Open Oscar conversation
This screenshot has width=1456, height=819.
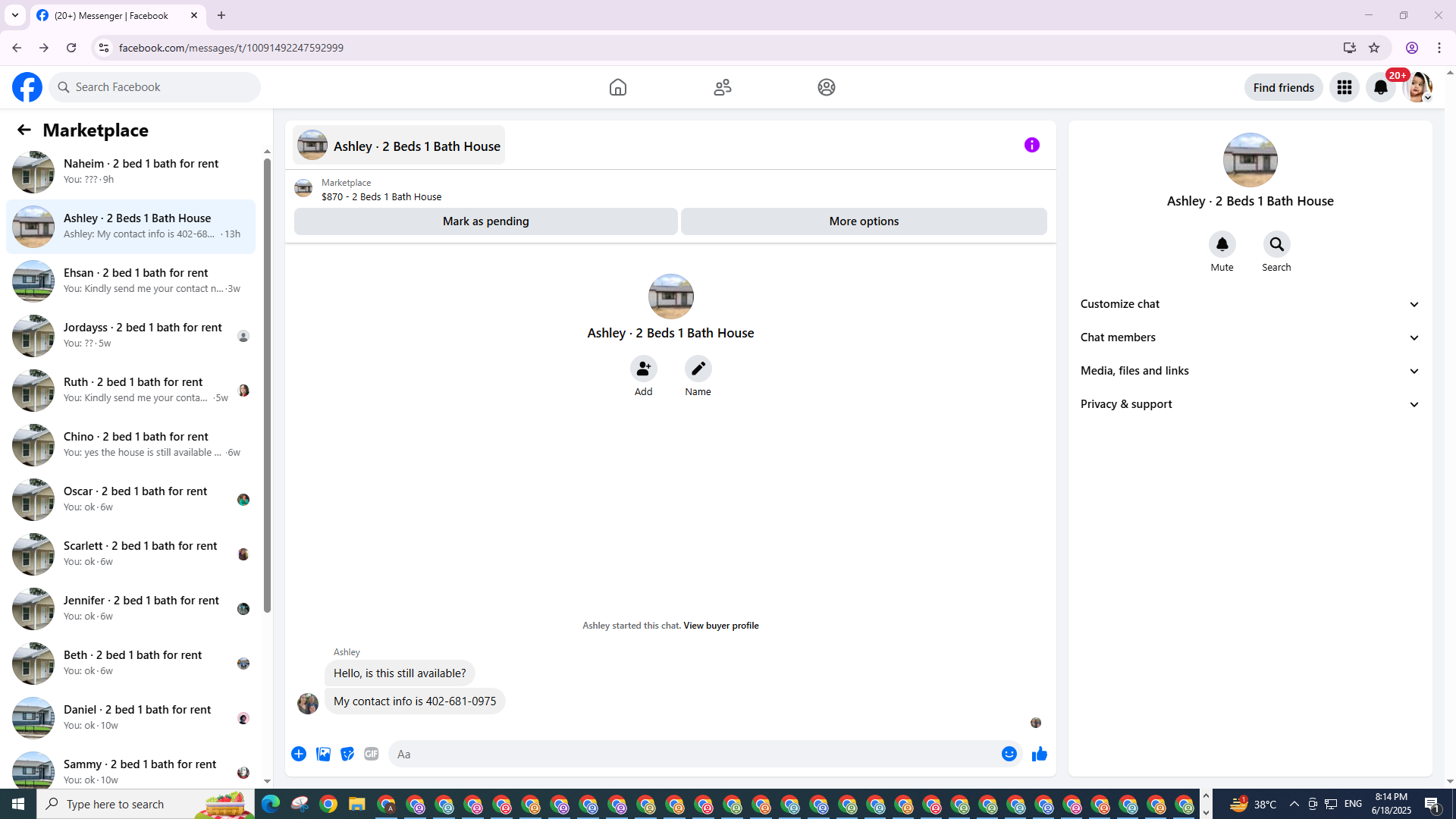130,499
